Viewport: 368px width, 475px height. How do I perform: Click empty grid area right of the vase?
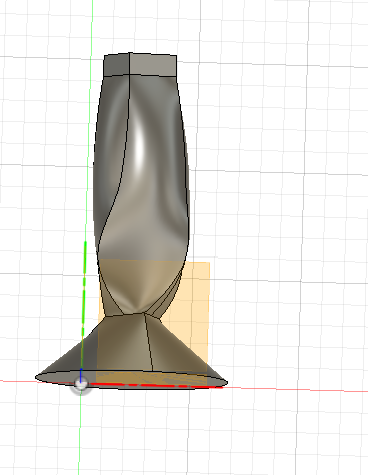[x=283, y=200]
